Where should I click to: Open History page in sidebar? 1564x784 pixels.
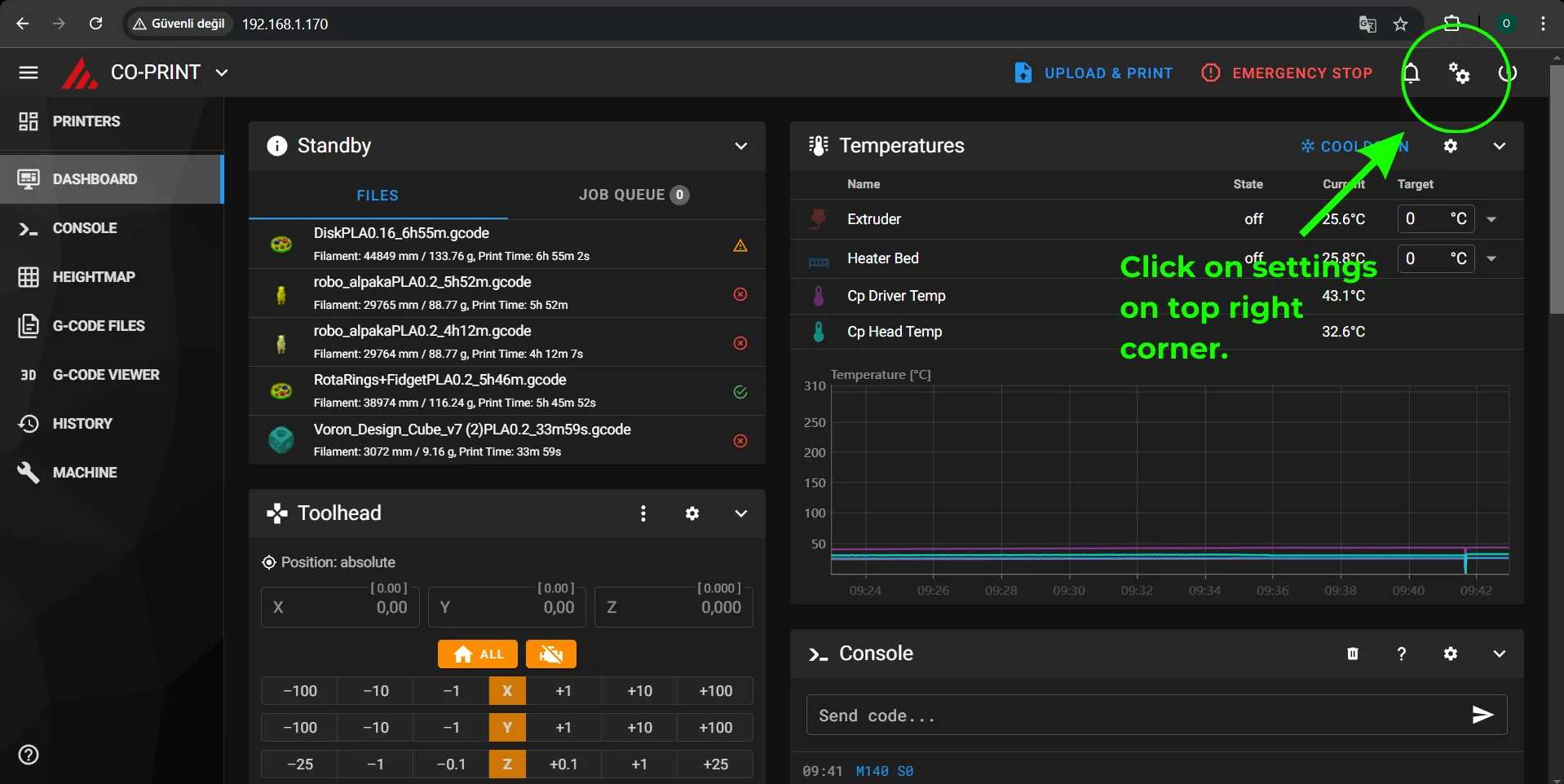click(x=112, y=424)
